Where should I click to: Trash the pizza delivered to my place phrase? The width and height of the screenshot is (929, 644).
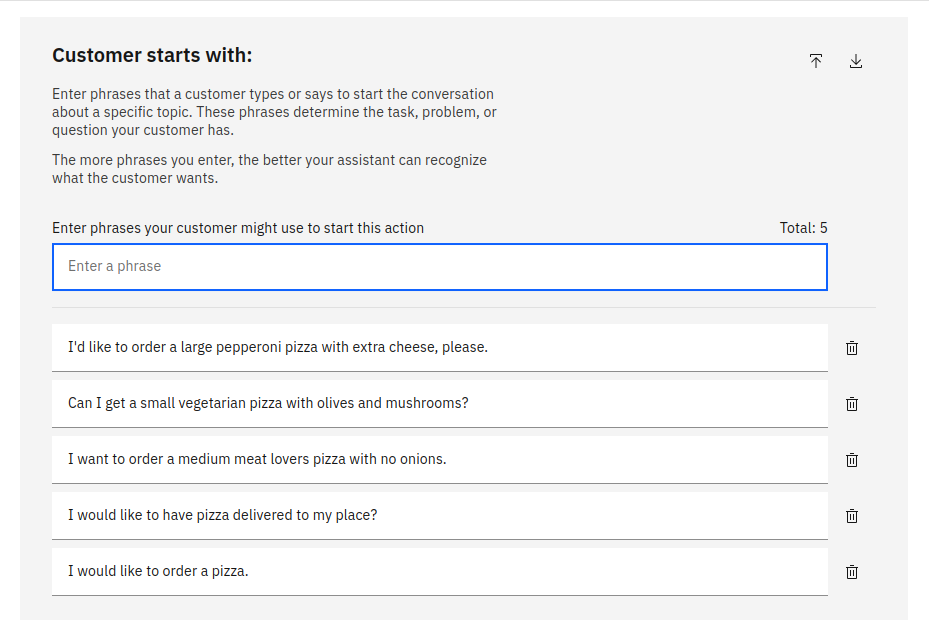click(x=852, y=516)
